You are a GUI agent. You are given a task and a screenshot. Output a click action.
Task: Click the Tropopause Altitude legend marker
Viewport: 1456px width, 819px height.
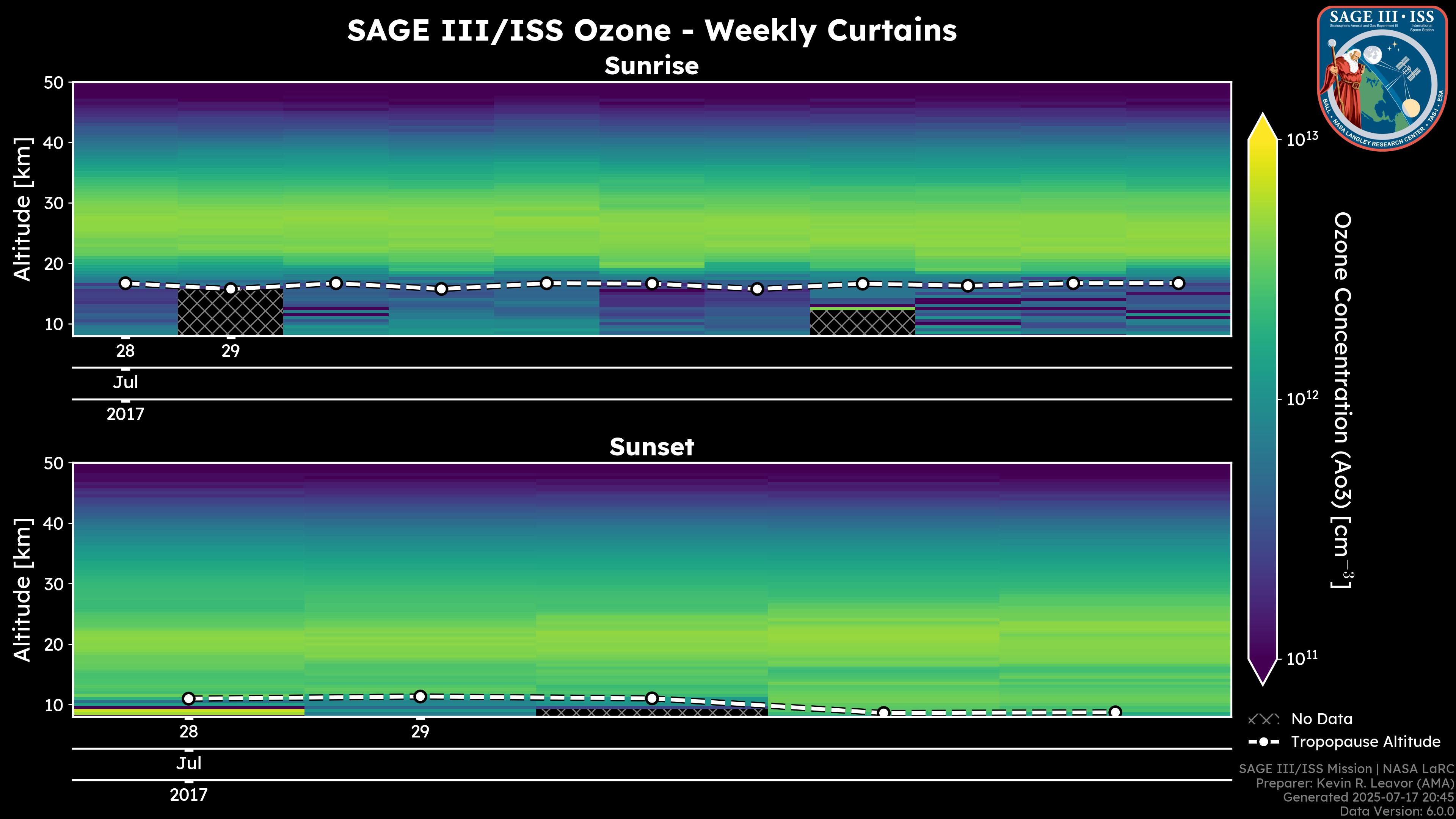[1263, 742]
